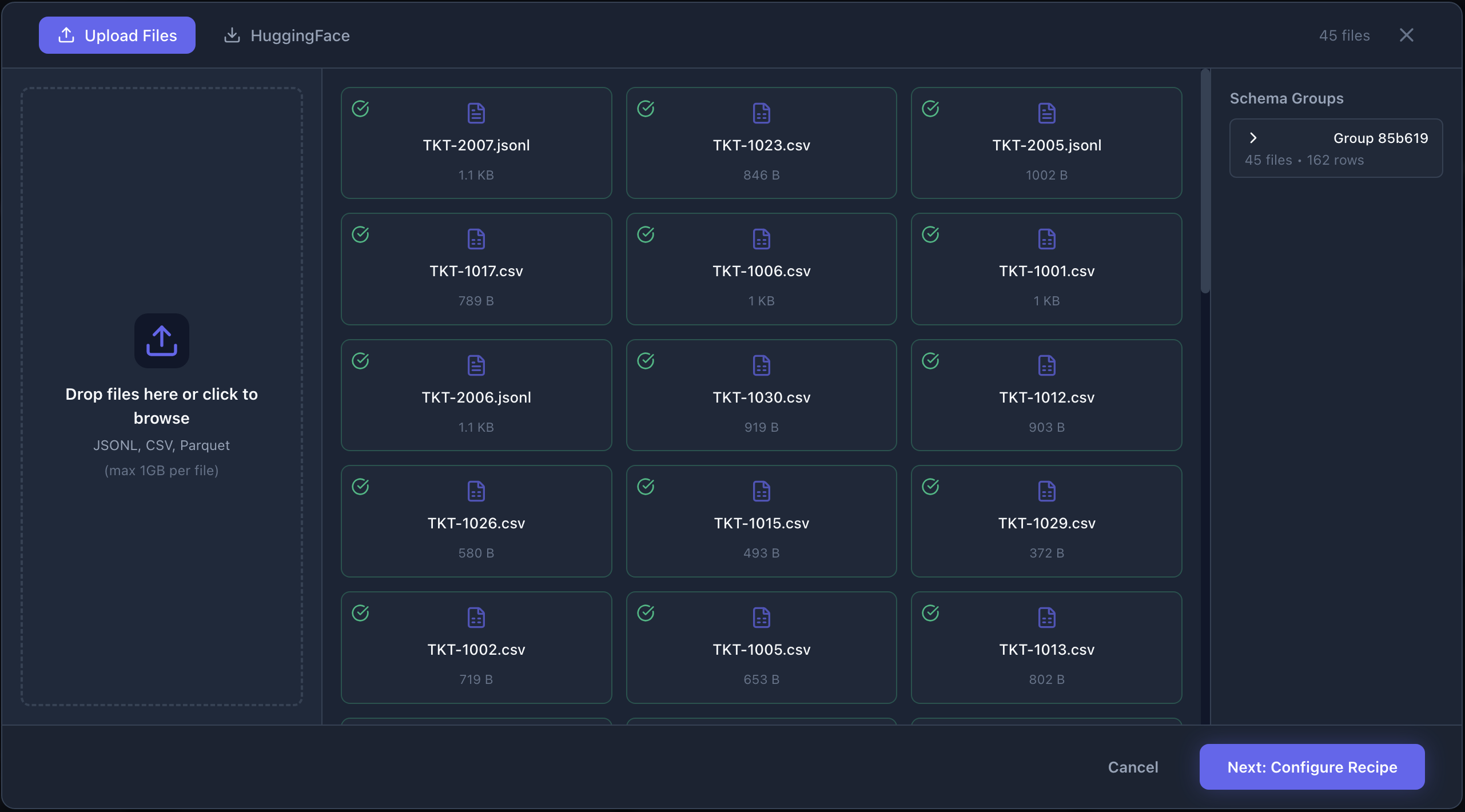This screenshot has height=812, width=1465.
Task: Deselect the checkmark on TKT-1017.csv
Action: pos(361,234)
